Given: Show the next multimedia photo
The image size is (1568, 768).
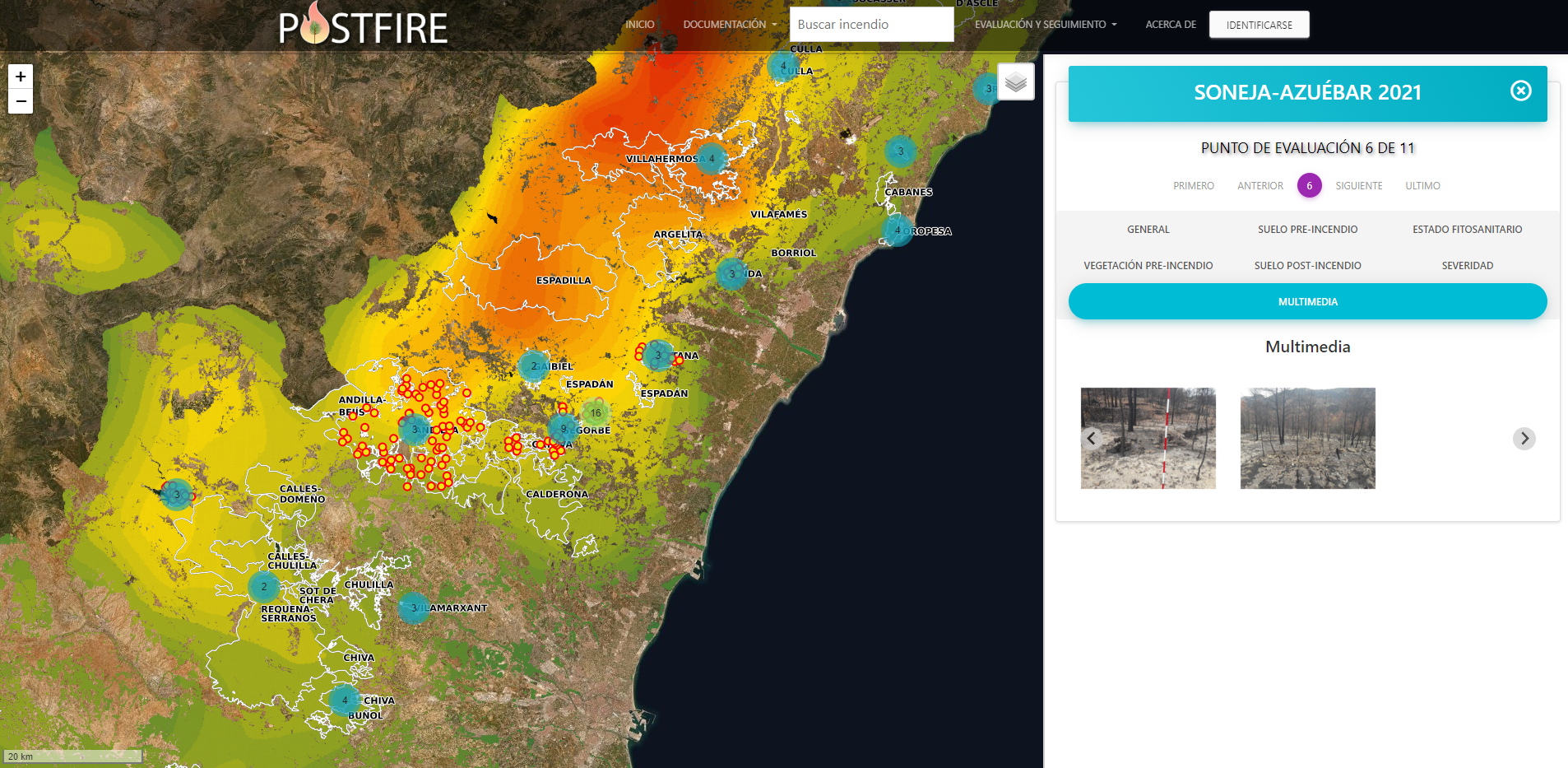Looking at the screenshot, I should [1524, 438].
